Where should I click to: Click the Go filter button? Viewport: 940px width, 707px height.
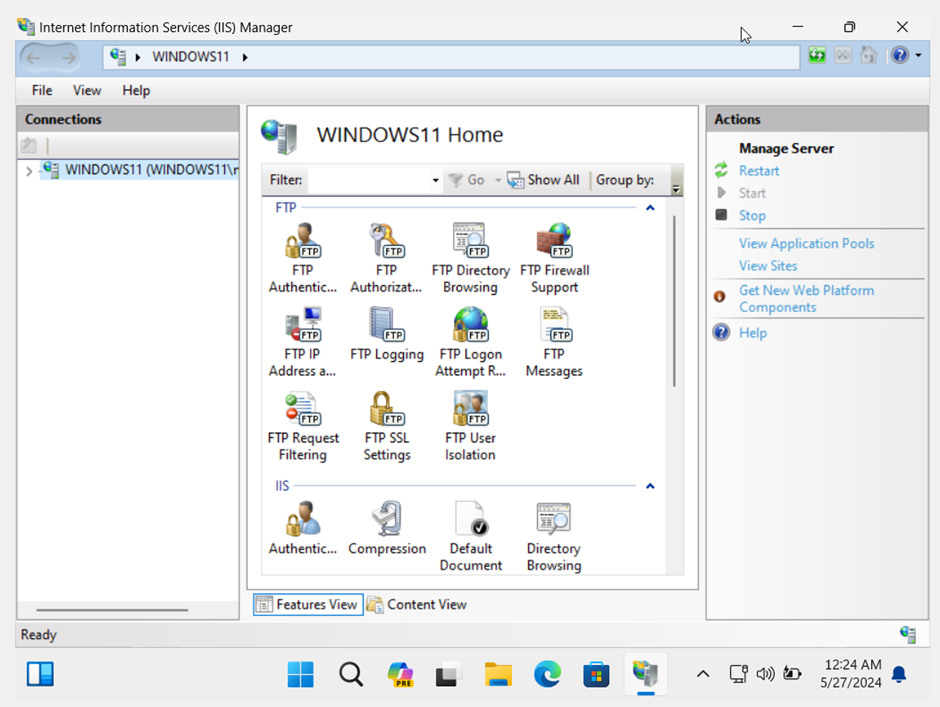pyautogui.click(x=467, y=180)
